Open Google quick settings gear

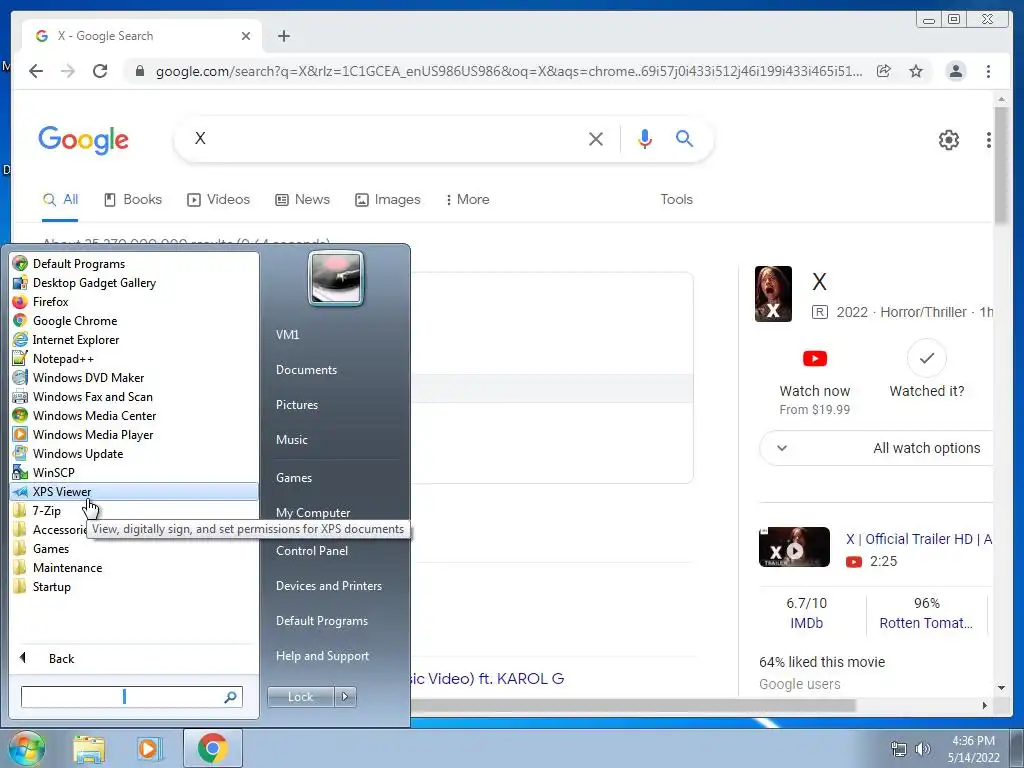(x=948, y=139)
